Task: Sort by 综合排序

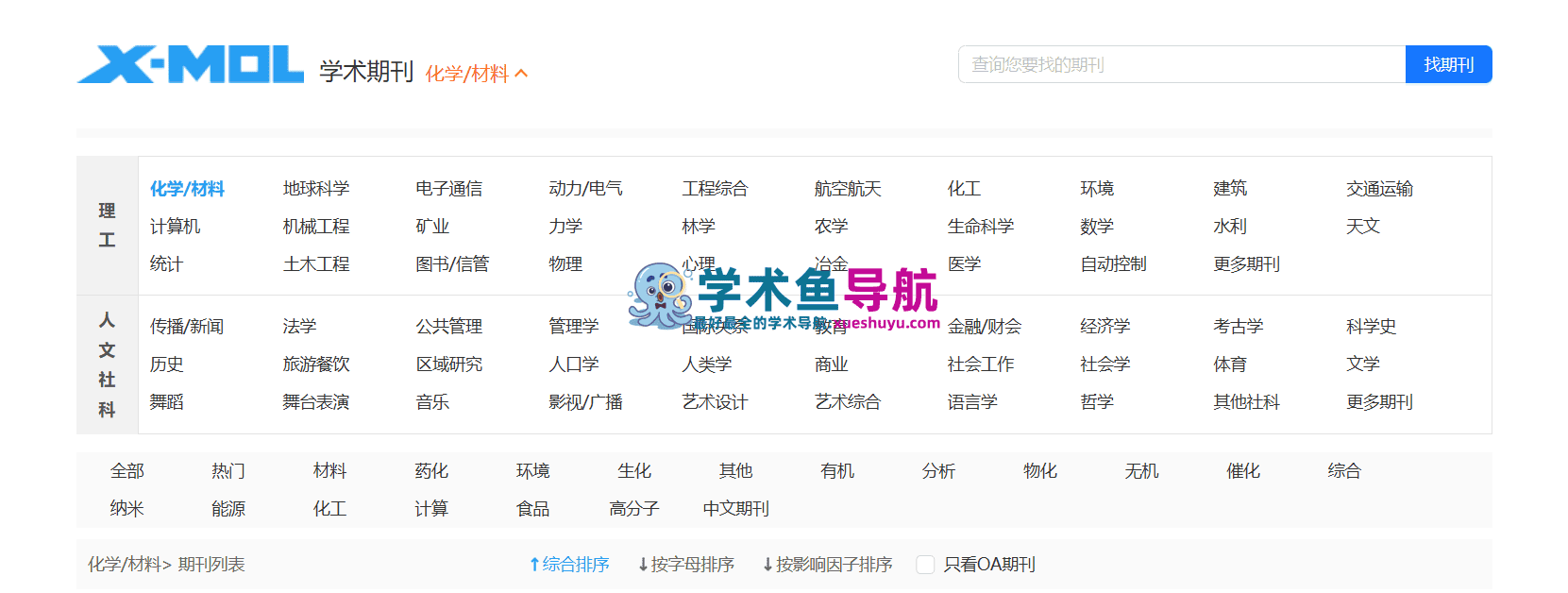Action: click(x=569, y=565)
